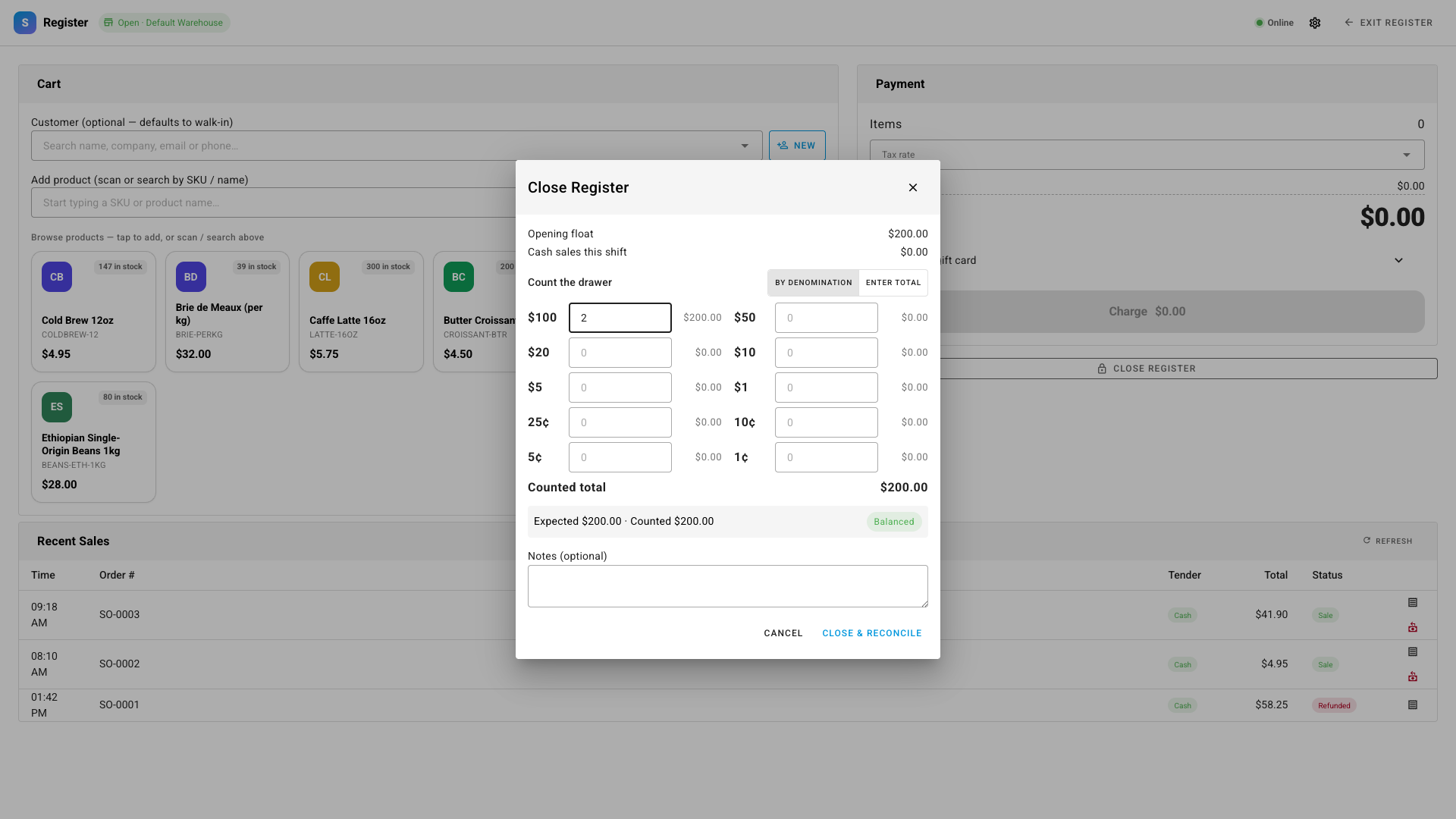
Task: Switch to By Denomination mode
Action: tap(813, 283)
